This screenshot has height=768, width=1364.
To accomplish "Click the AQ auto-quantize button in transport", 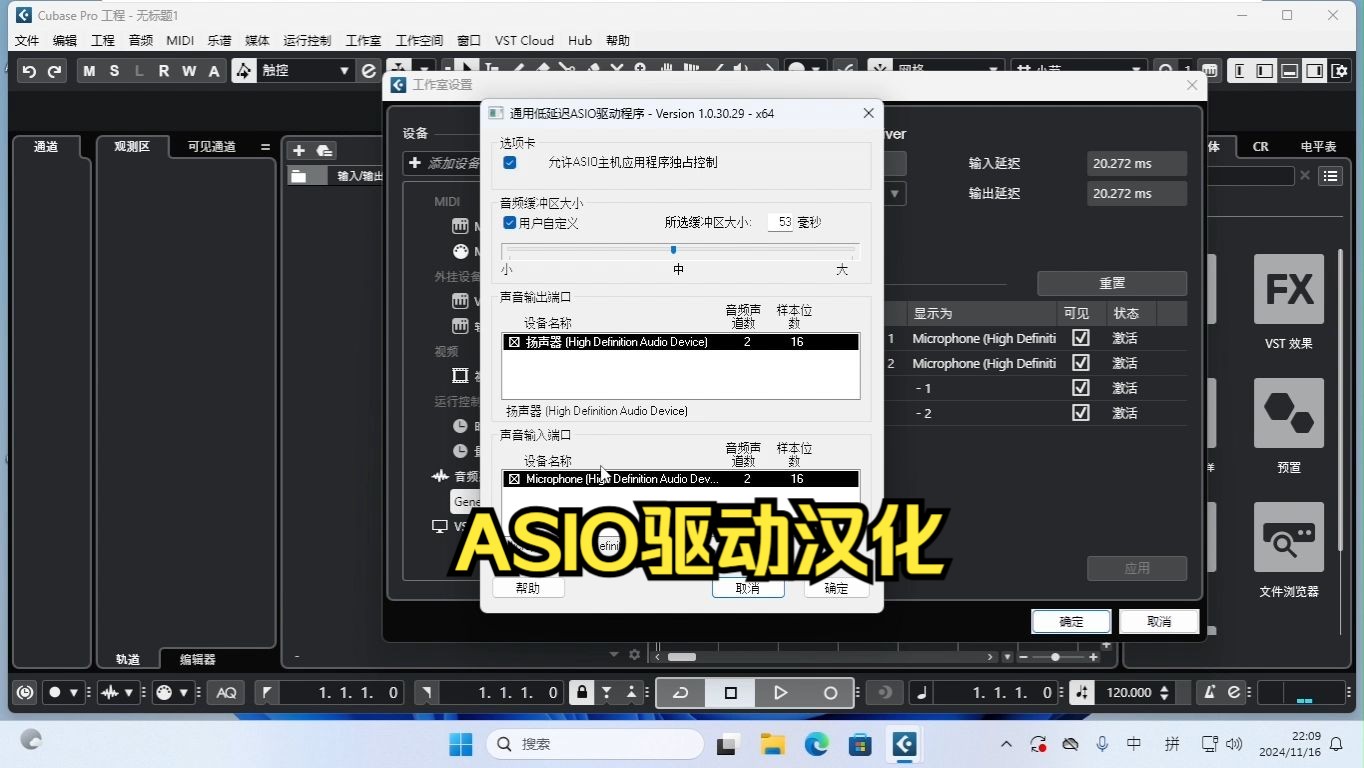I will [226, 692].
